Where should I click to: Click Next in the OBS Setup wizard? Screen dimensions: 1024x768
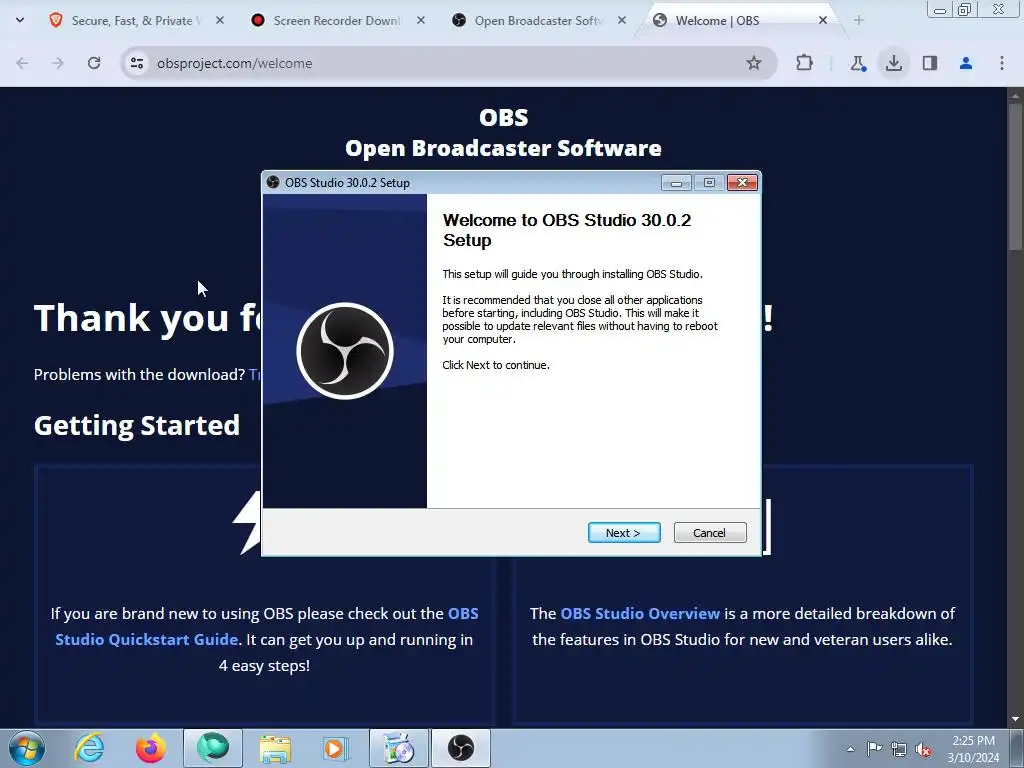click(x=624, y=532)
